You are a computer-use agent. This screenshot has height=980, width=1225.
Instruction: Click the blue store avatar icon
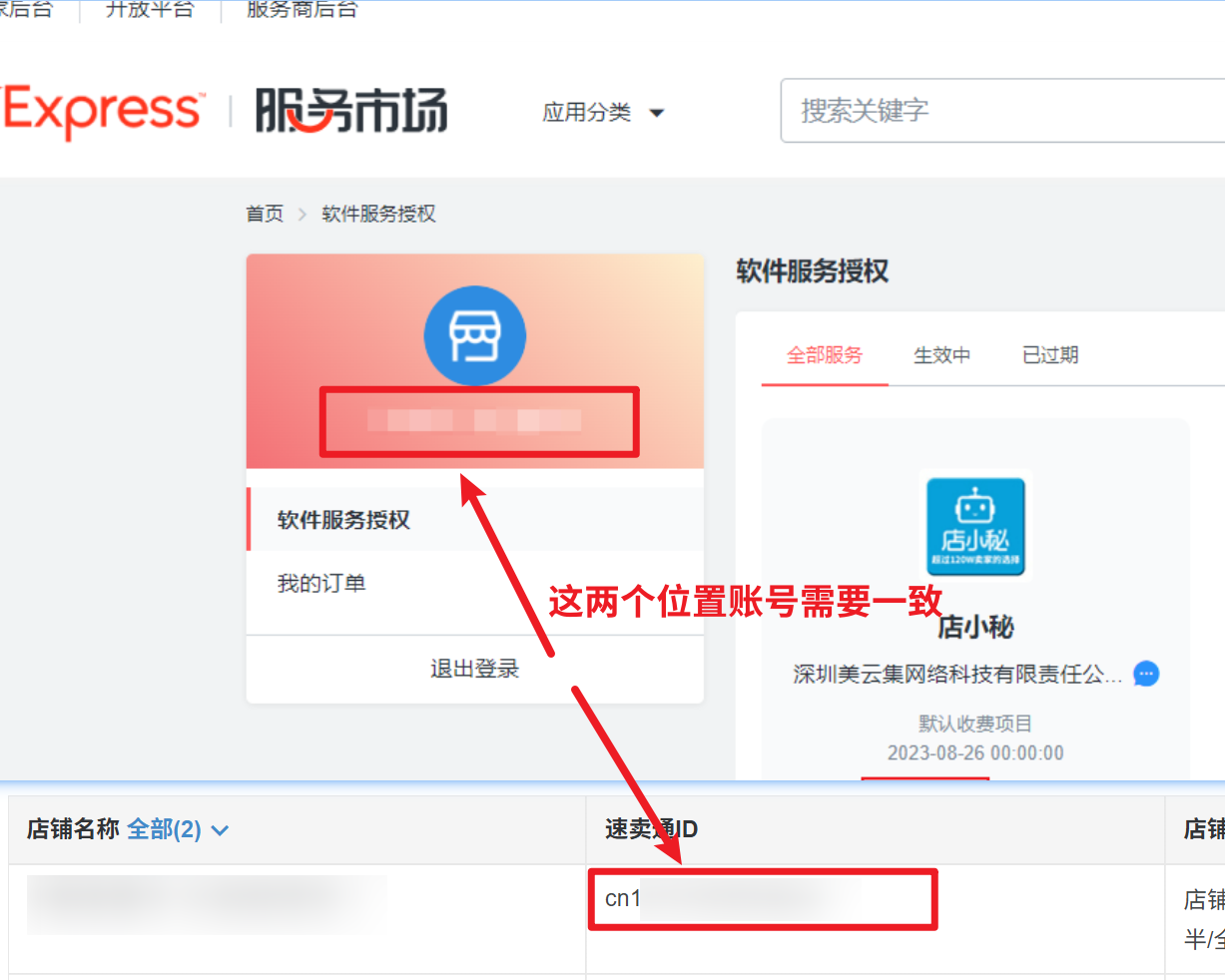point(475,336)
